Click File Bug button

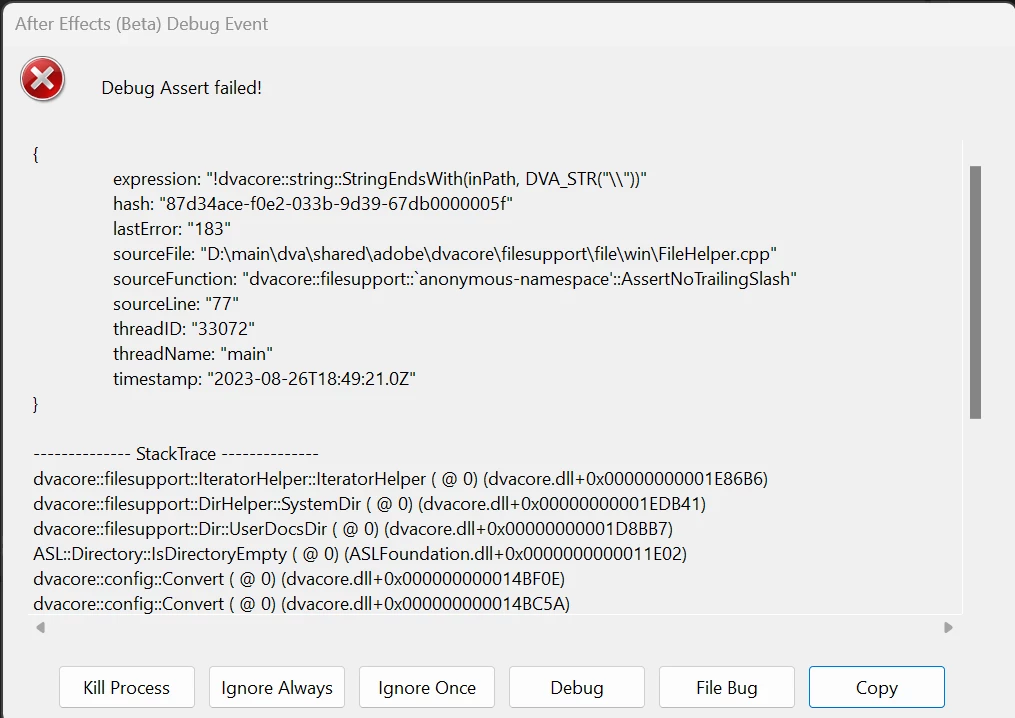726,687
